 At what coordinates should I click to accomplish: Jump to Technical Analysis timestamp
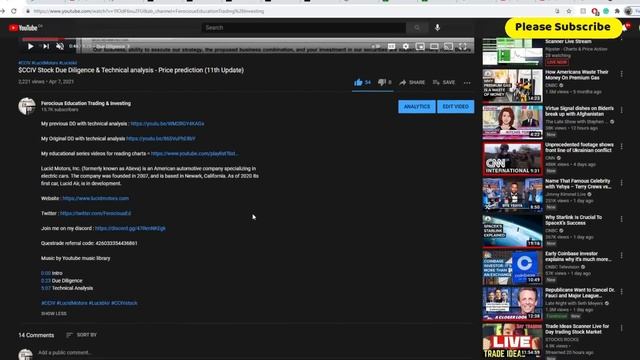[46, 288]
